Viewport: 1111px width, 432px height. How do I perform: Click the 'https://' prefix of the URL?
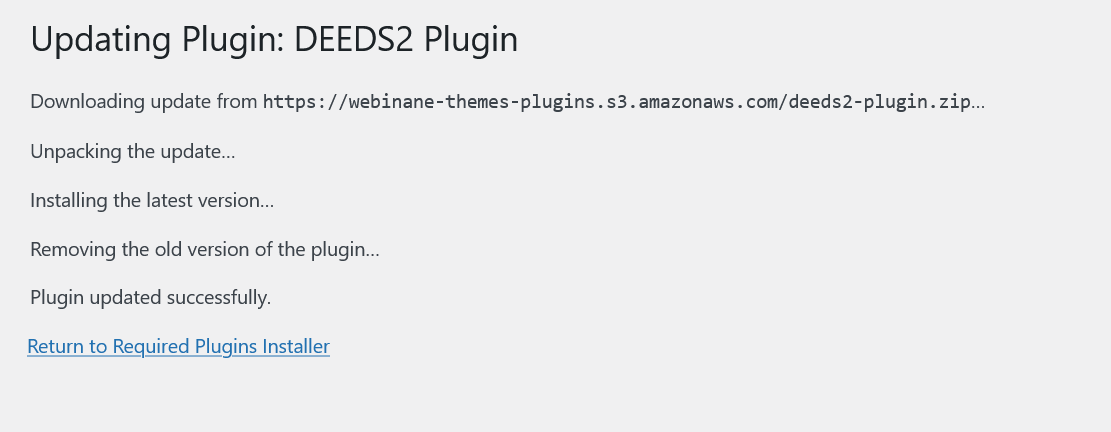[305, 102]
